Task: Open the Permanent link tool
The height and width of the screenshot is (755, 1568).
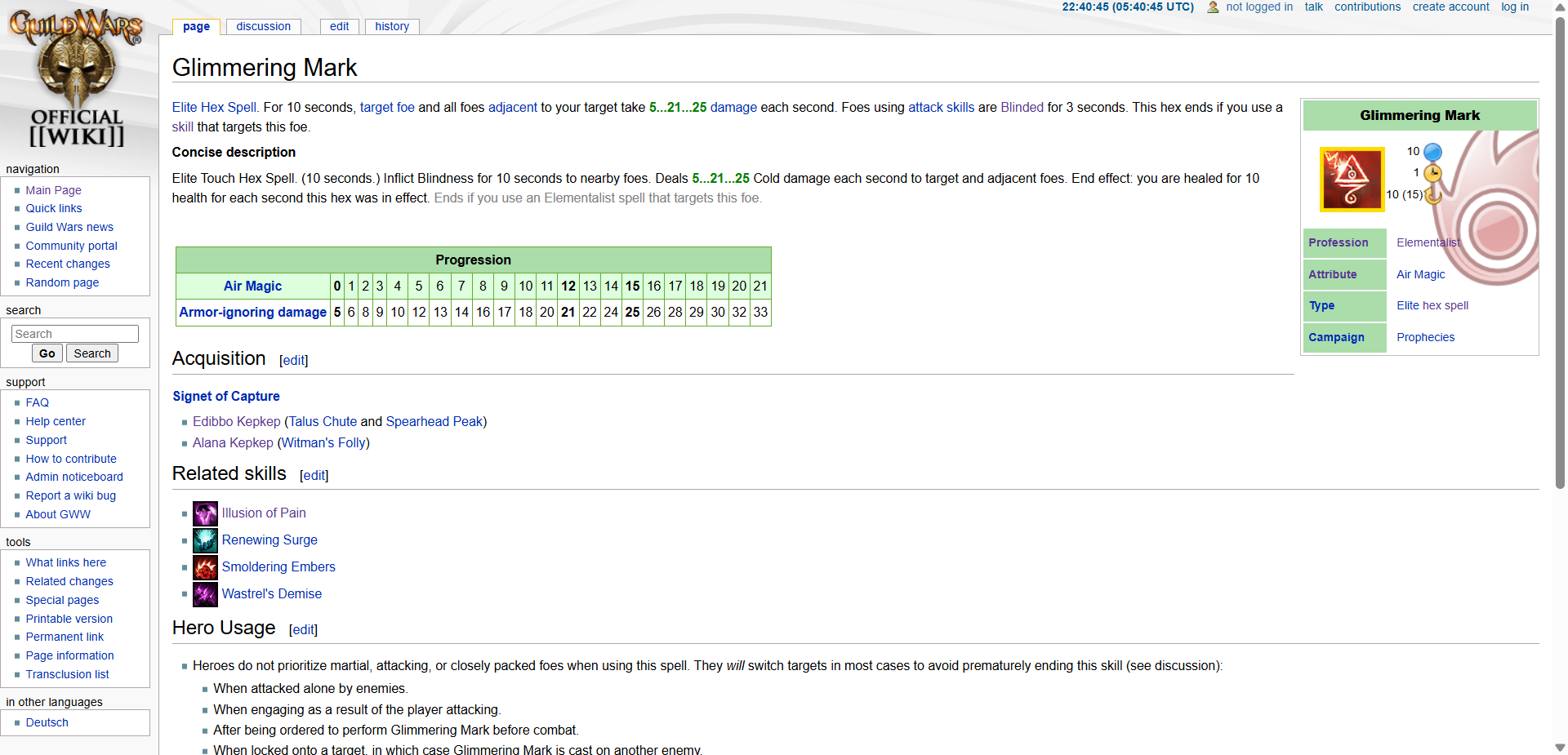Action: tap(65, 637)
